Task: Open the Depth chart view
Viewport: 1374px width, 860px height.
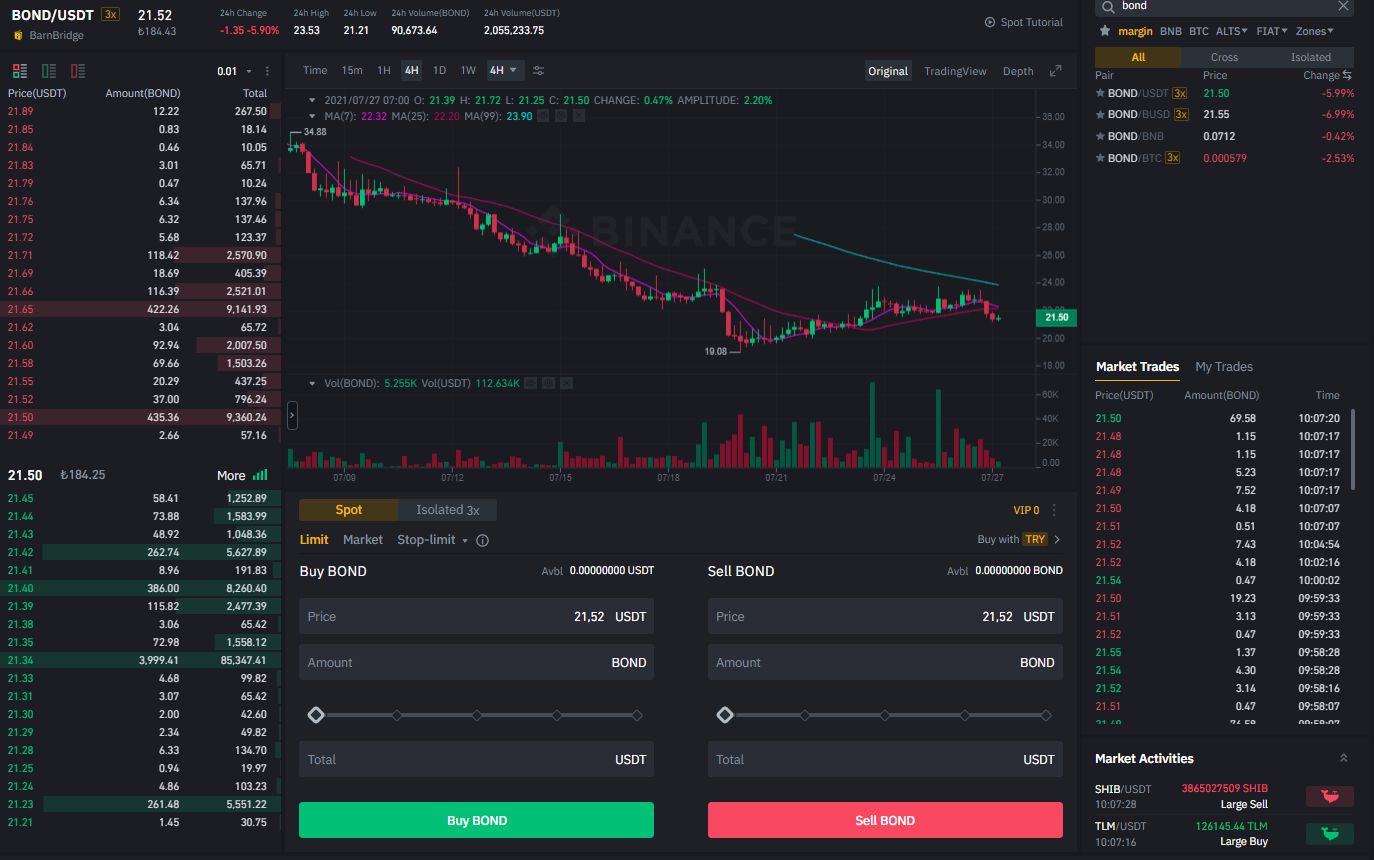Action: click(1017, 71)
